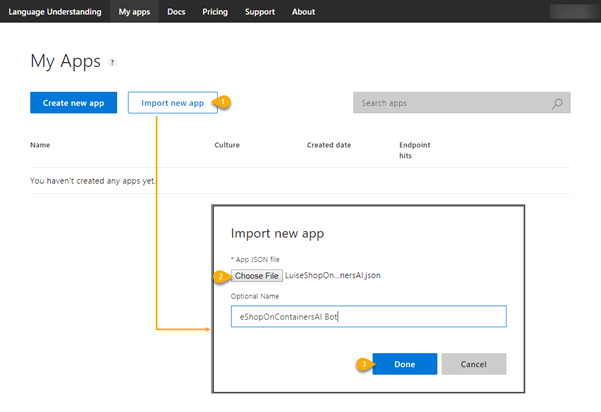The width and height of the screenshot is (601, 412).
Task: Open the About page
Action: tap(303, 12)
